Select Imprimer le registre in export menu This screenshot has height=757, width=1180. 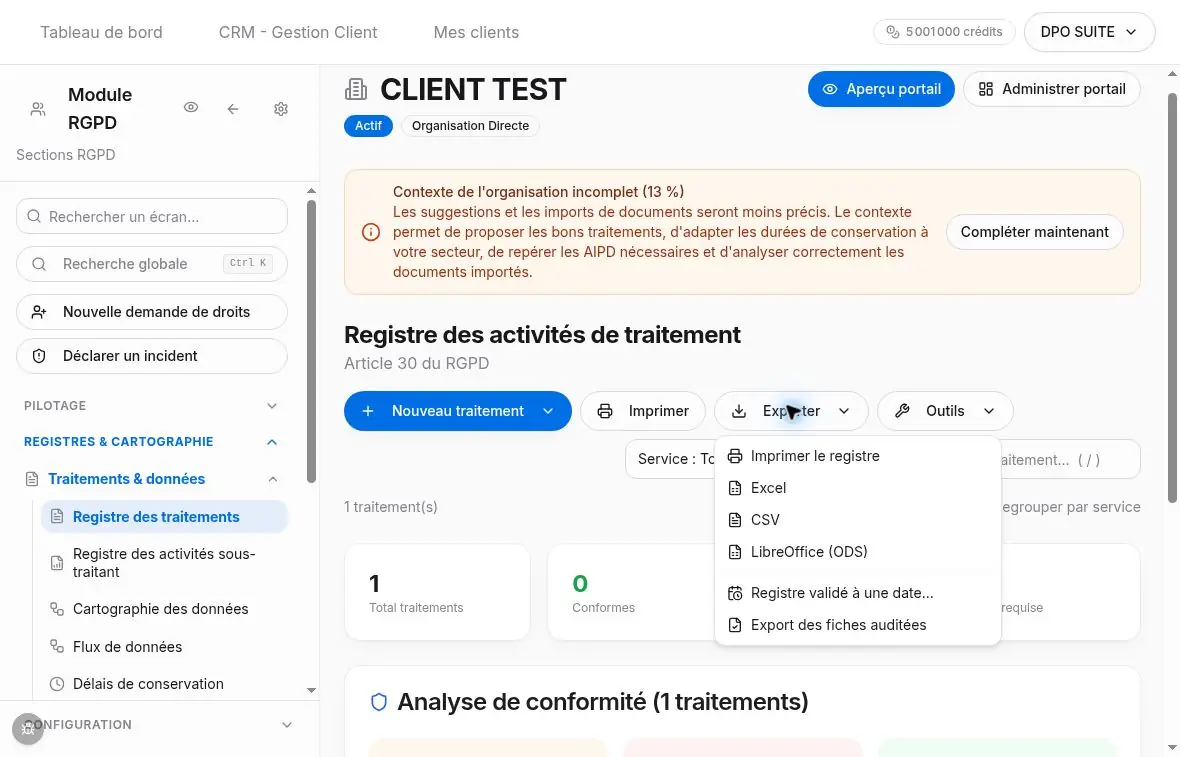tap(857, 456)
